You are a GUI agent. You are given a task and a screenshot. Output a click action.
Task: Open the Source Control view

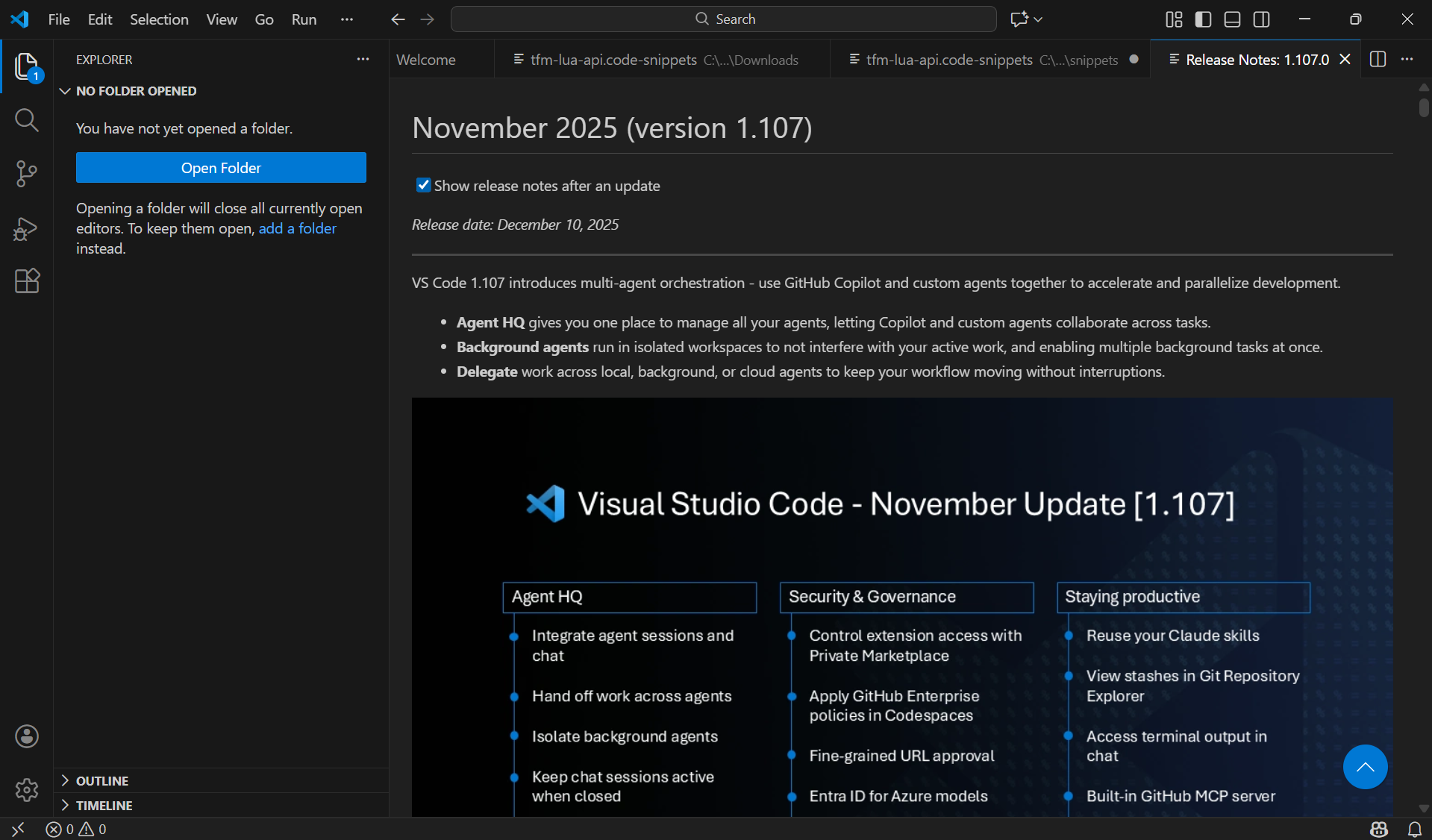coord(27,174)
